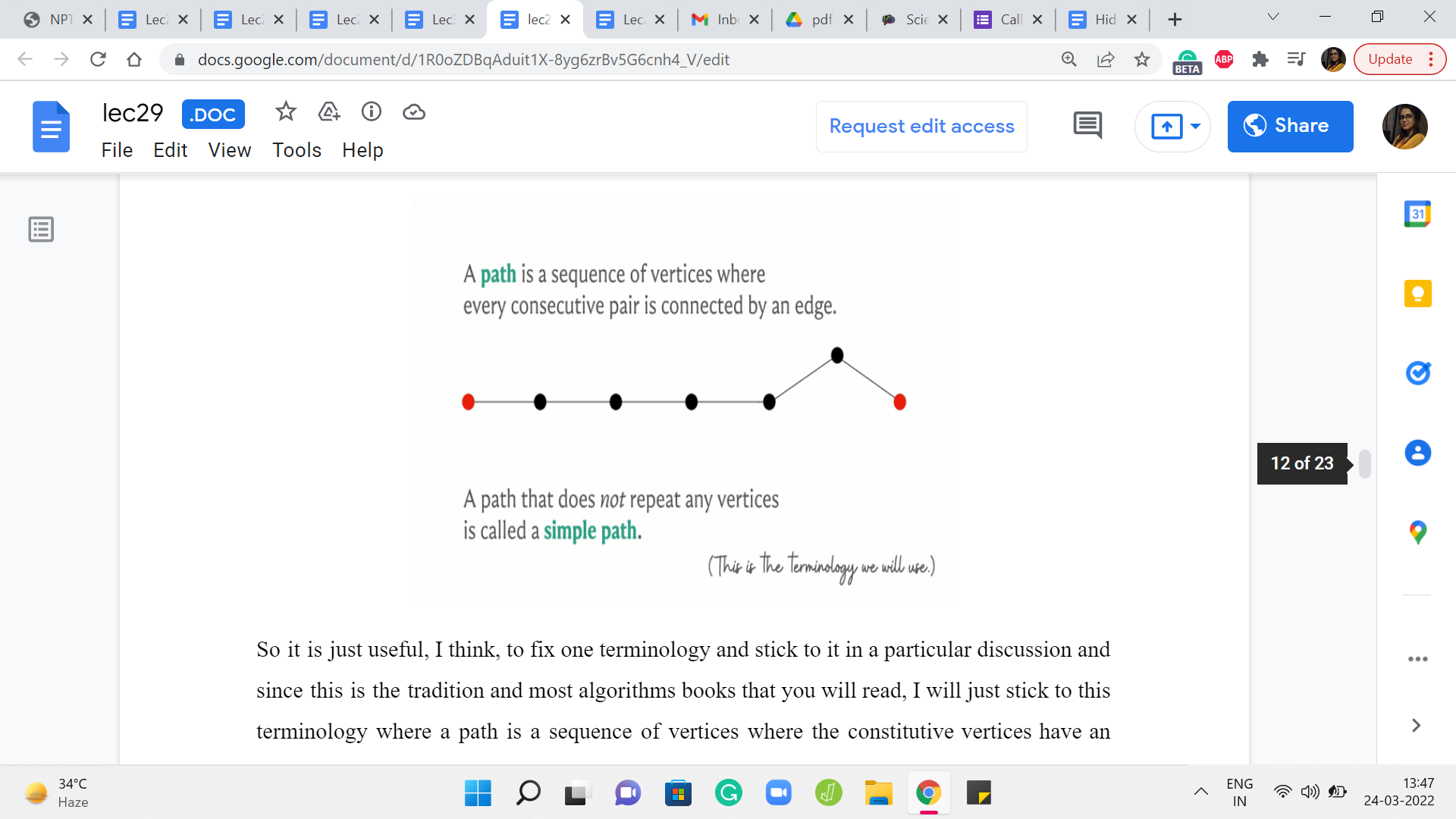Open Google Maps side panel icon
Screen dimensions: 1456x819
[1417, 532]
